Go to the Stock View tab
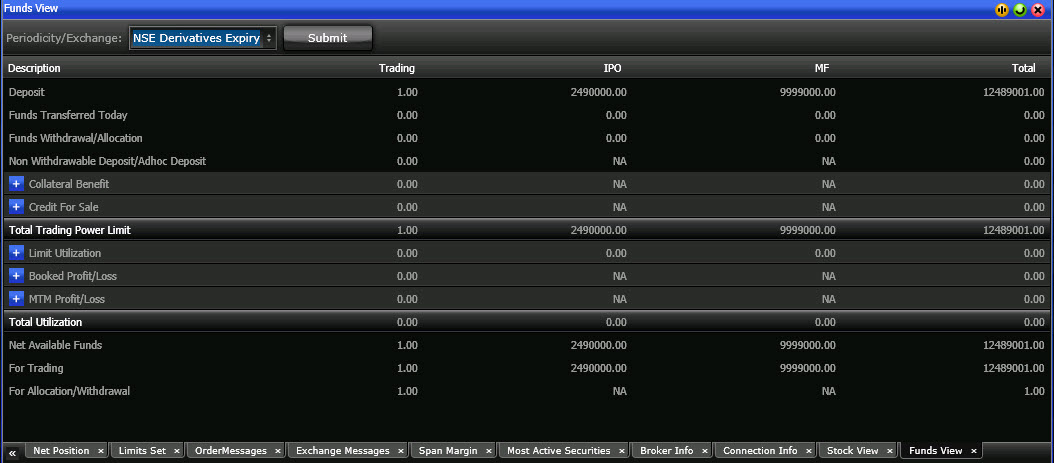This screenshot has width=1054, height=463. (852, 451)
